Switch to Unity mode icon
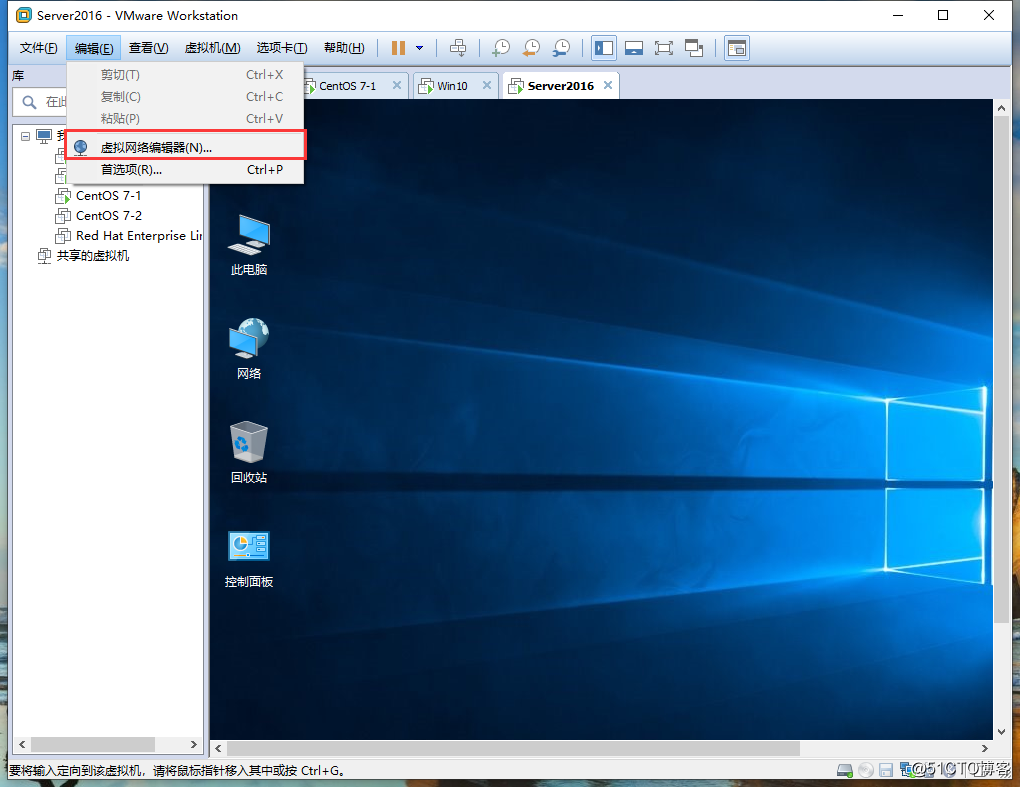The width and height of the screenshot is (1020, 787). [694, 48]
